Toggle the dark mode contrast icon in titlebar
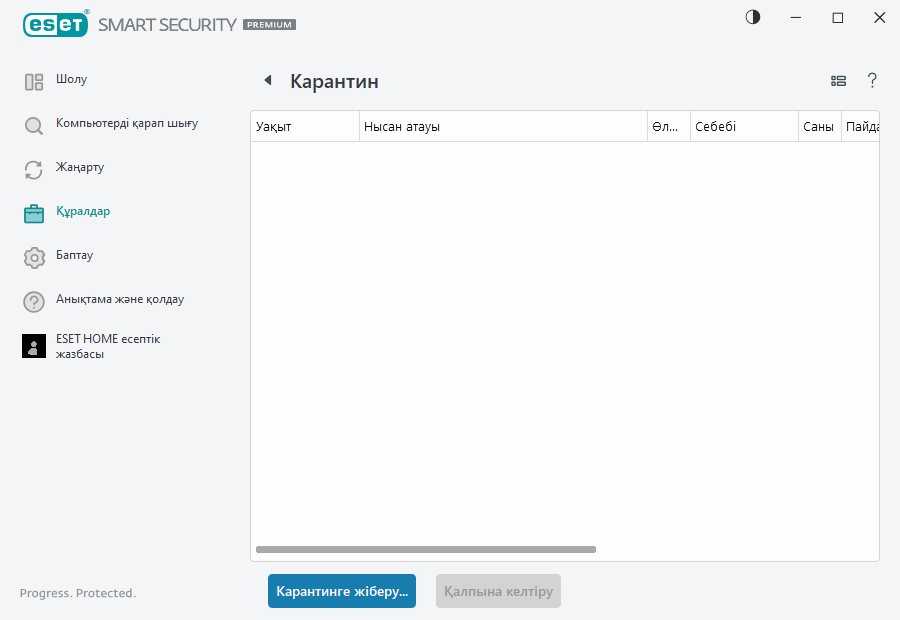 point(752,17)
